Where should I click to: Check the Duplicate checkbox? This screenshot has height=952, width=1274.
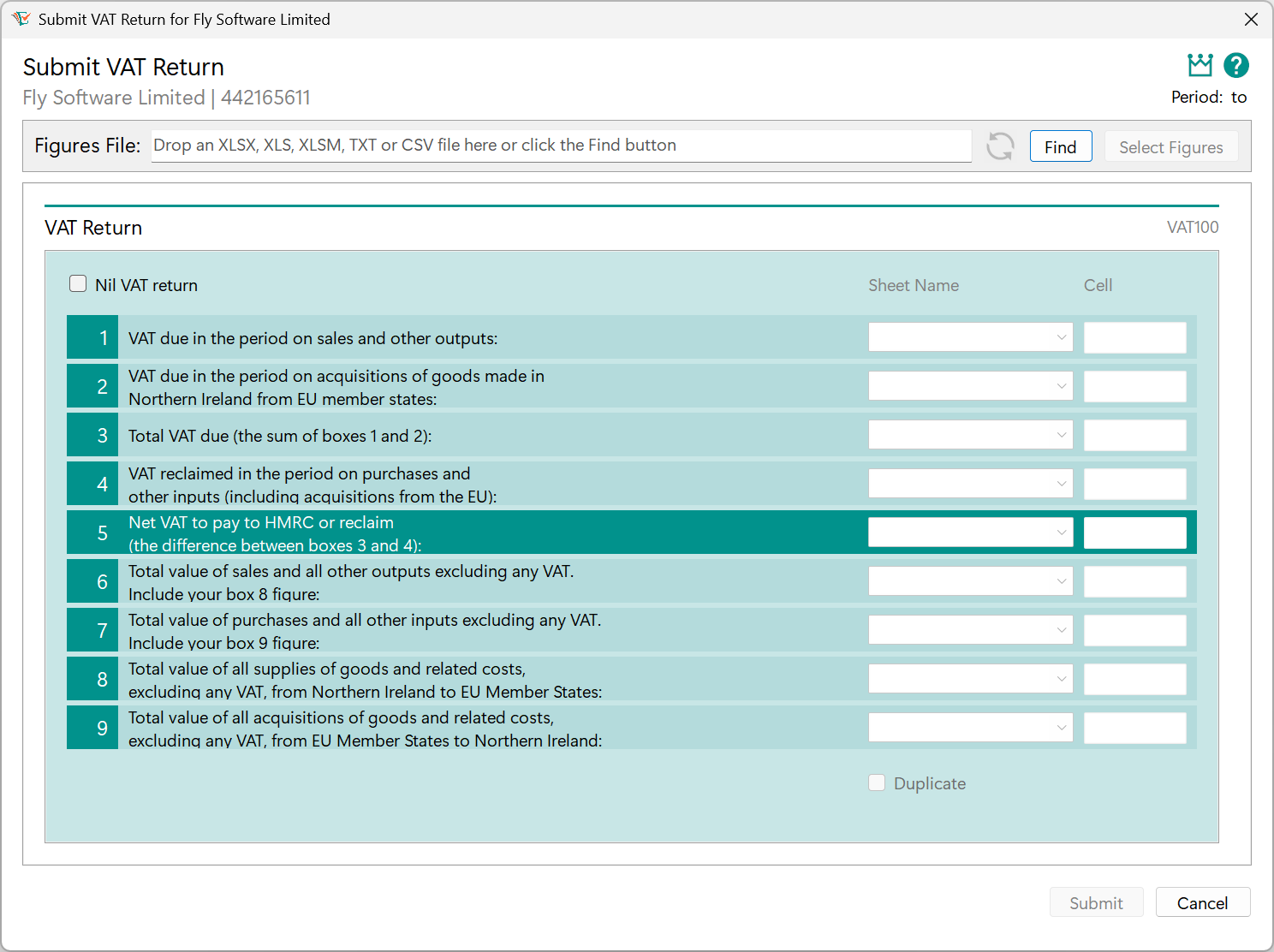(x=877, y=782)
